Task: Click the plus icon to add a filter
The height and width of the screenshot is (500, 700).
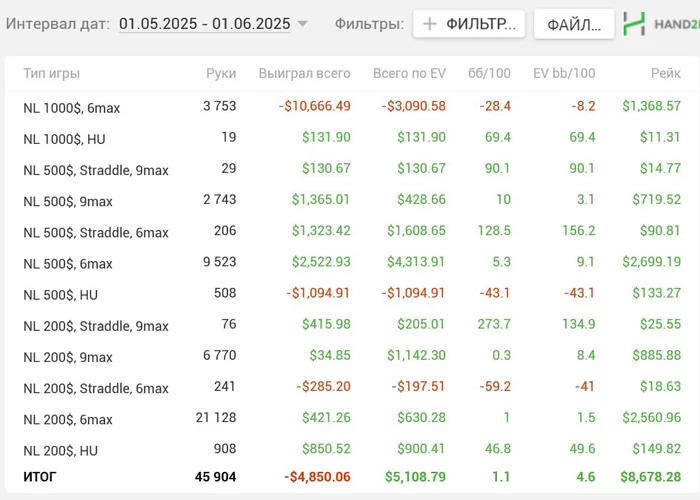Action: pos(430,24)
